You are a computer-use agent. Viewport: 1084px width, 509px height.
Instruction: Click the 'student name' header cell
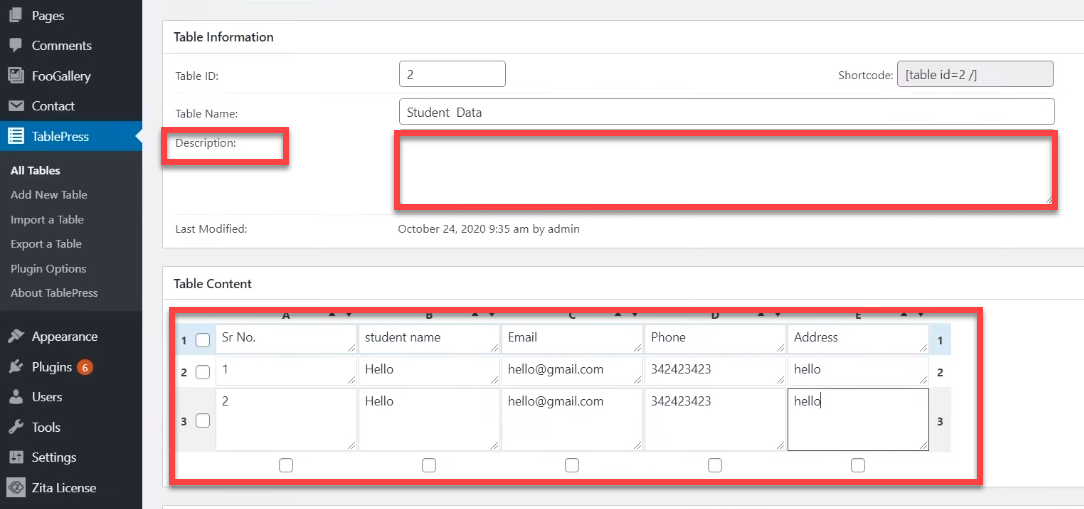(x=429, y=339)
